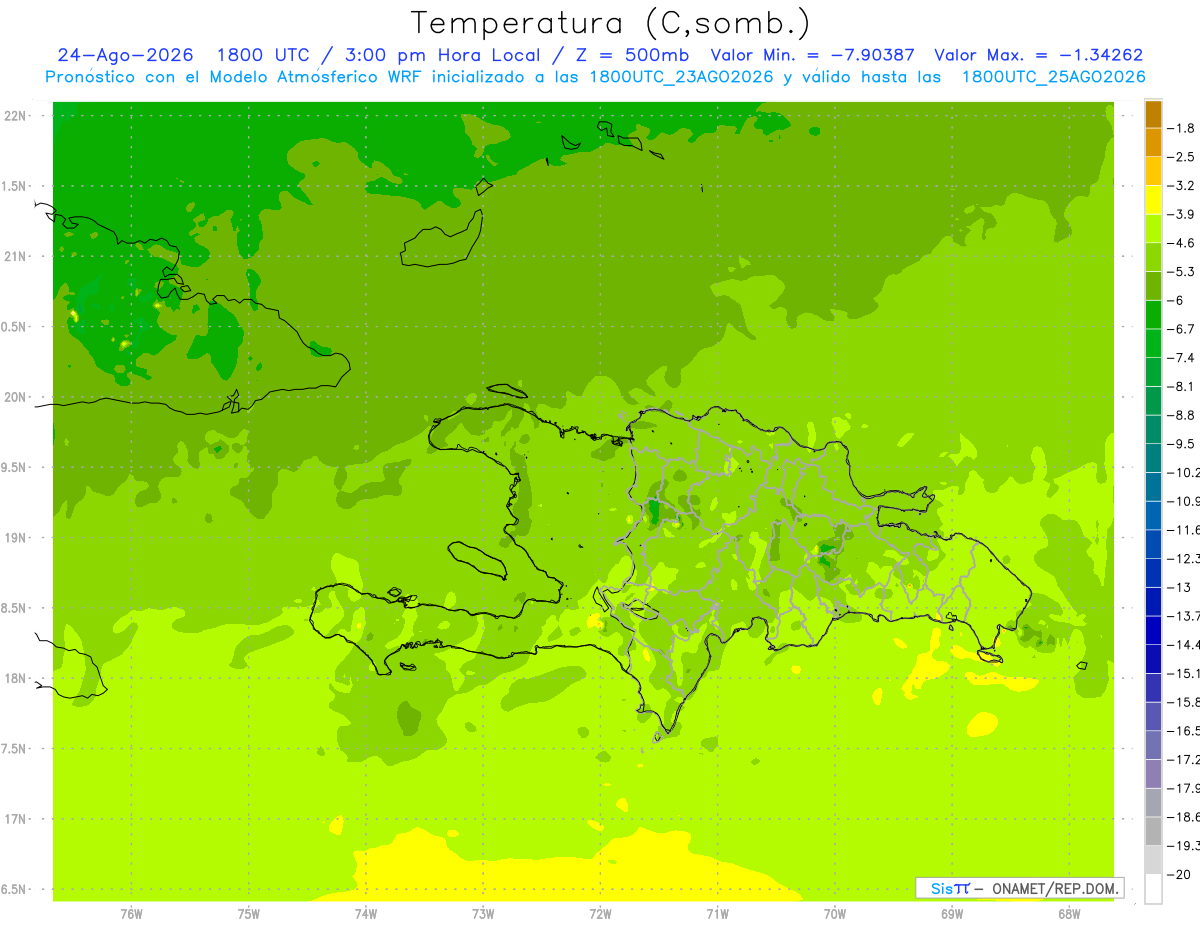Pick the teal swatch between -8.8 and -9.5
Viewport: 1200px width, 927px height.
(x=1153, y=429)
